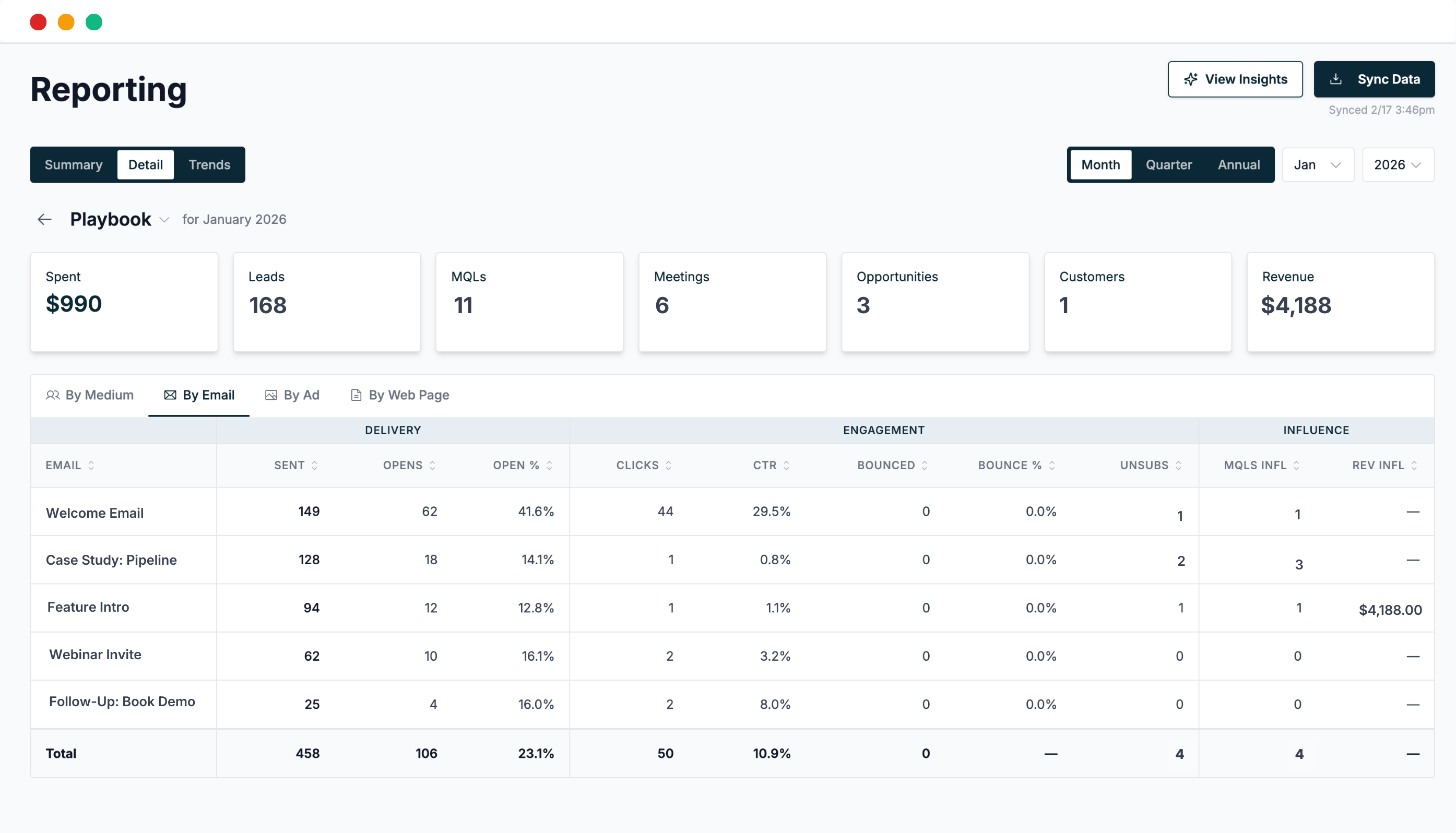Open the Jan month dropdown
The width and height of the screenshot is (1456, 833).
tap(1318, 165)
